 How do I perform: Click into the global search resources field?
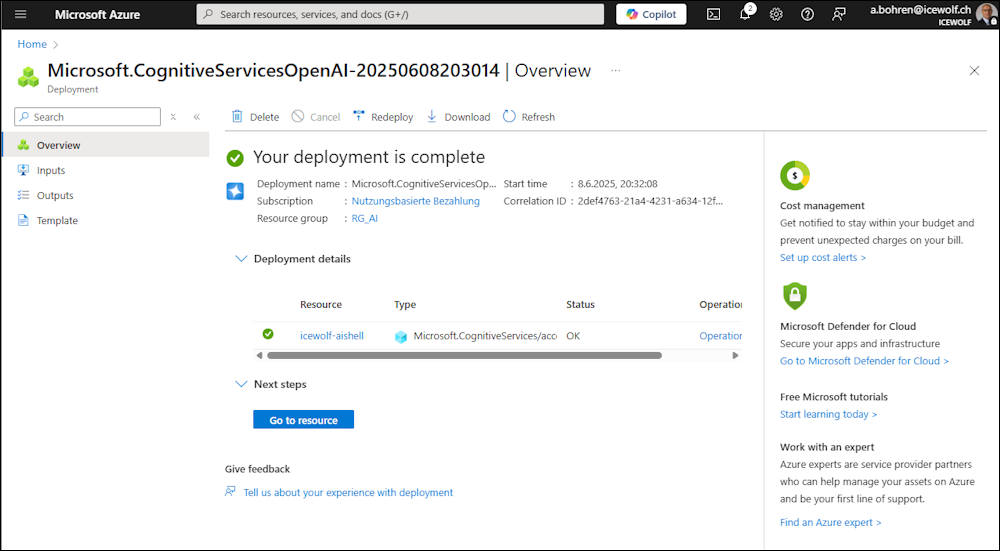click(400, 14)
